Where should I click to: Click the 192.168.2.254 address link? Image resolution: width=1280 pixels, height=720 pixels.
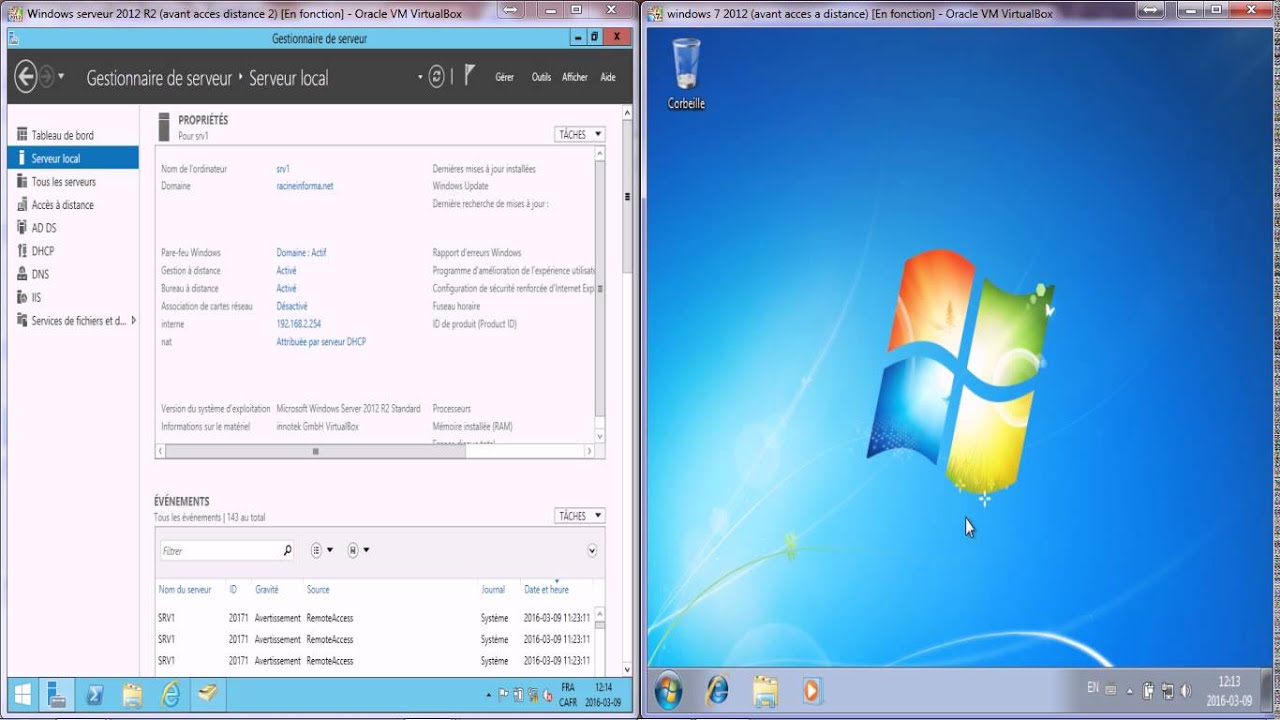click(x=299, y=324)
